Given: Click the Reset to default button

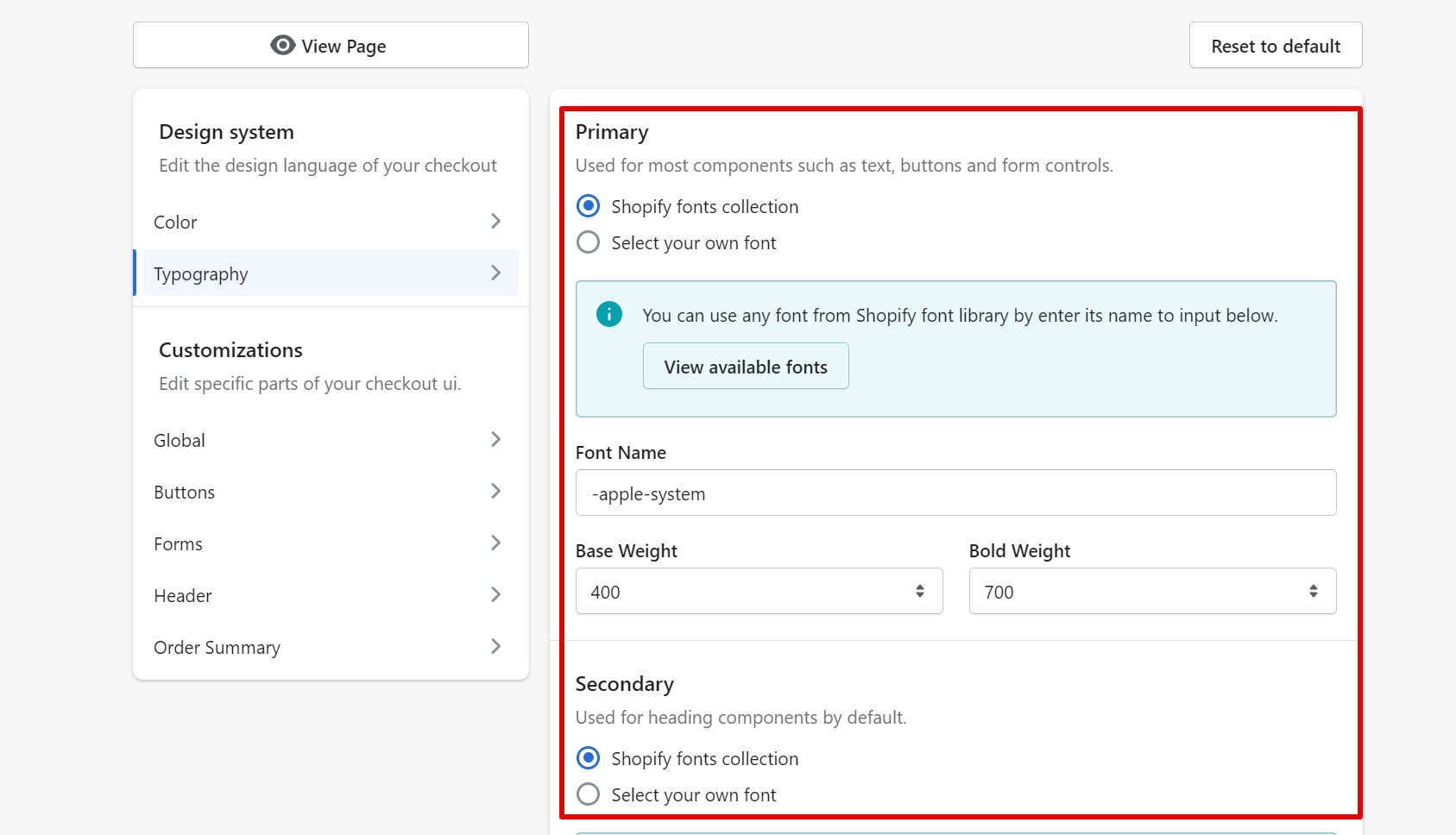Looking at the screenshot, I should click(1276, 45).
